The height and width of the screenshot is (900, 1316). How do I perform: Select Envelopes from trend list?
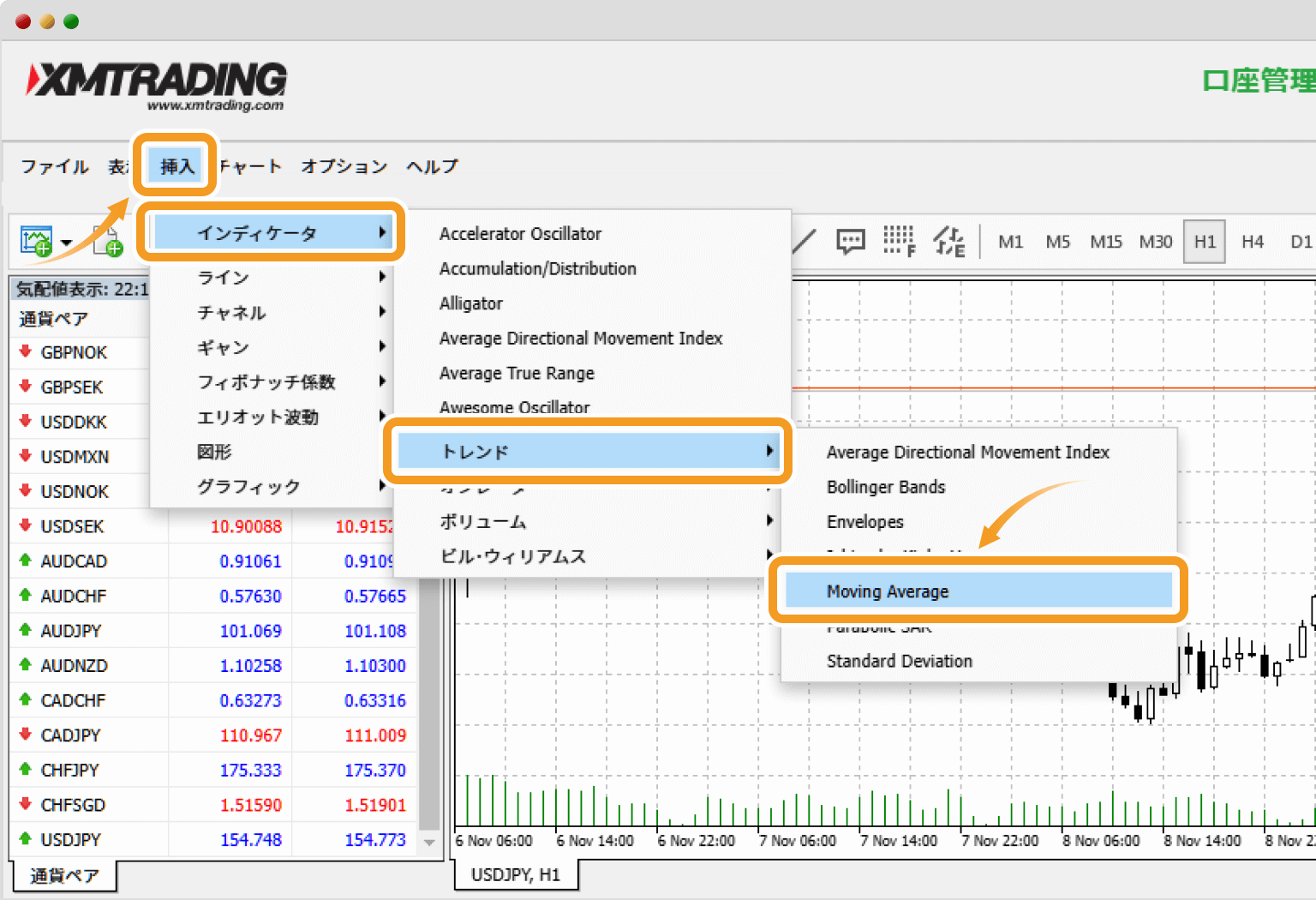click(865, 521)
